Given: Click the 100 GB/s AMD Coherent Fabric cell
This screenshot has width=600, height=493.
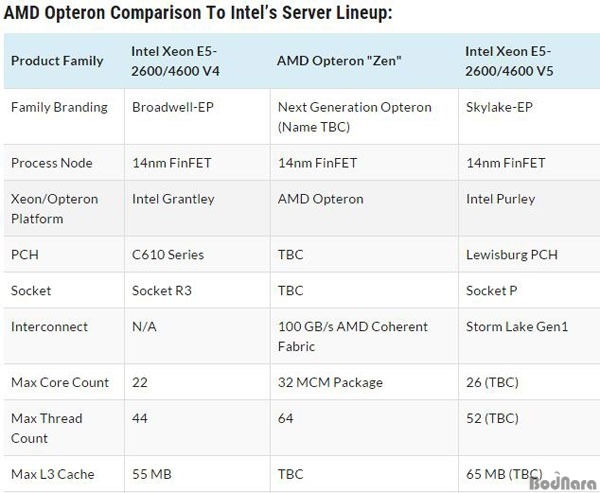Looking at the screenshot, I should [x=352, y=336].
